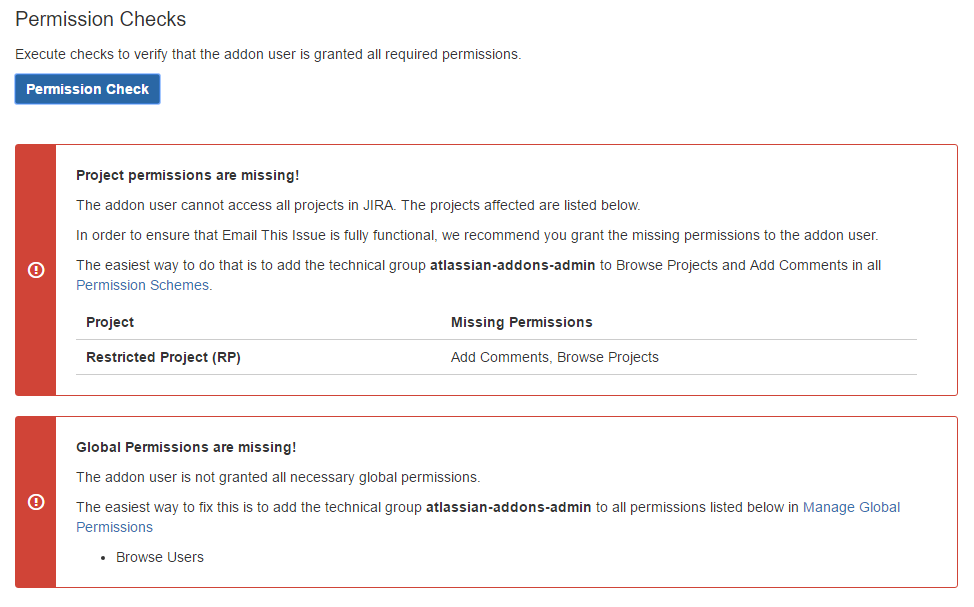Image resolution: width=974 pixels, height=607 pixels.
Task: Click bullet point before Browse Users
Action: [103, 558]
